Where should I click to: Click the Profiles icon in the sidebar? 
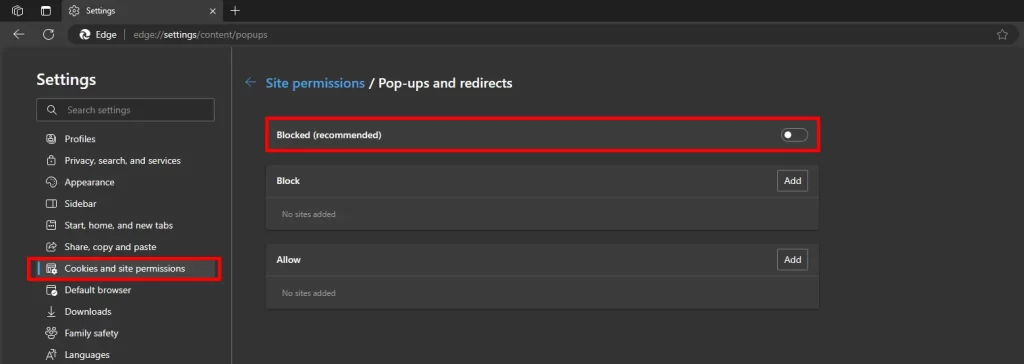point(52,139)
